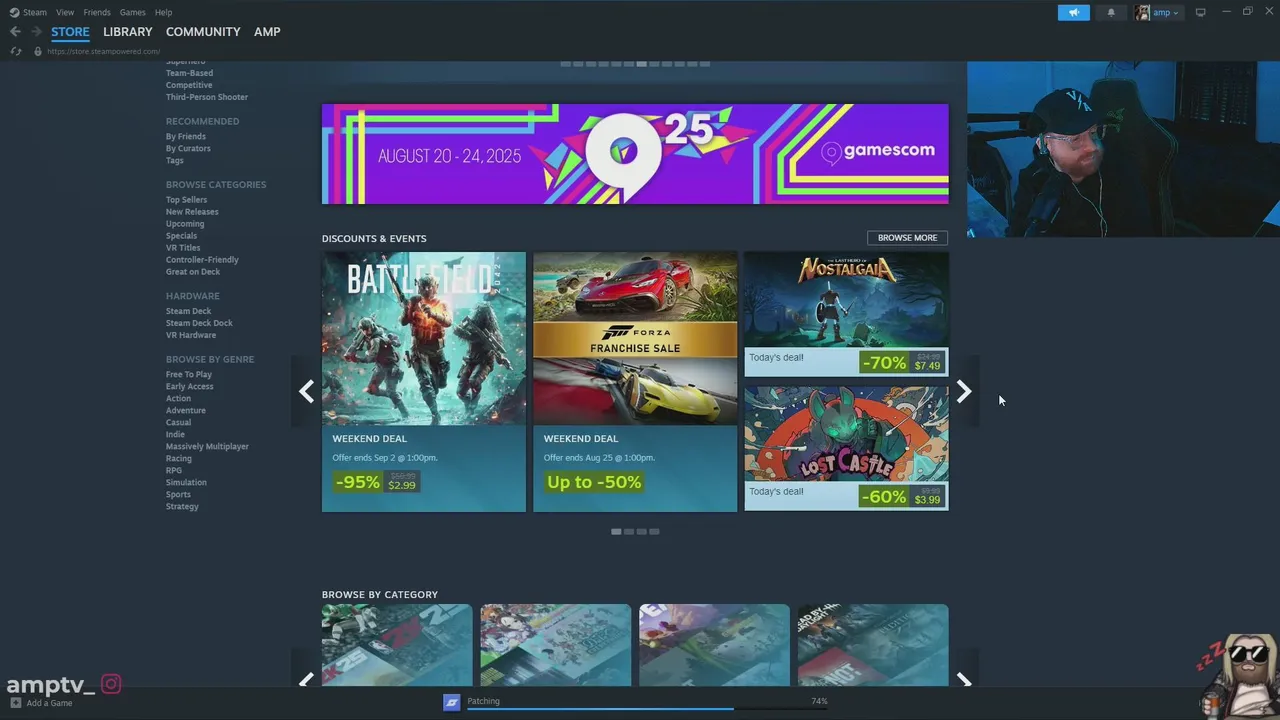Open the Help menu
The image size is (1280, 720).
pyautogui.click(x=164, y=12)
